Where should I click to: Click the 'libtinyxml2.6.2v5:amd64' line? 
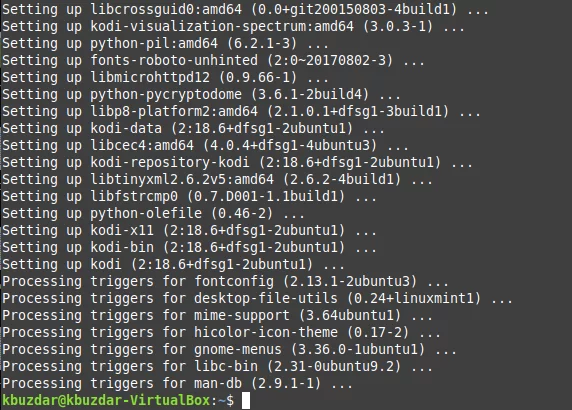[217, 179]
